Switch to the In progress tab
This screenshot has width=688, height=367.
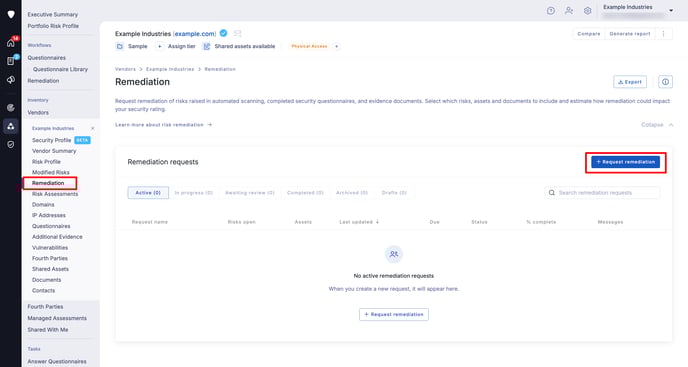194,193
